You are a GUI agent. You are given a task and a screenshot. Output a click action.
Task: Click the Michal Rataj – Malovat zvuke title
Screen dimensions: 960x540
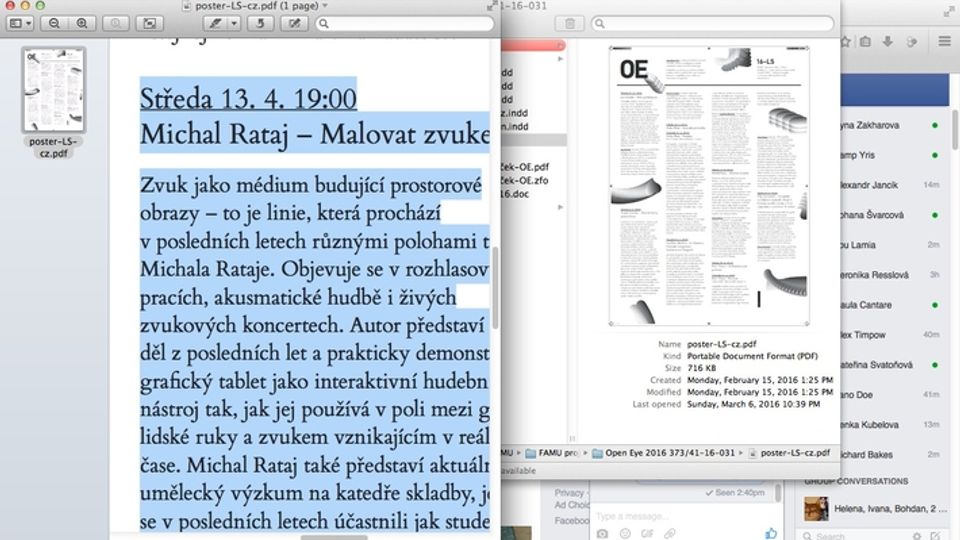click(x=315, y=134)
